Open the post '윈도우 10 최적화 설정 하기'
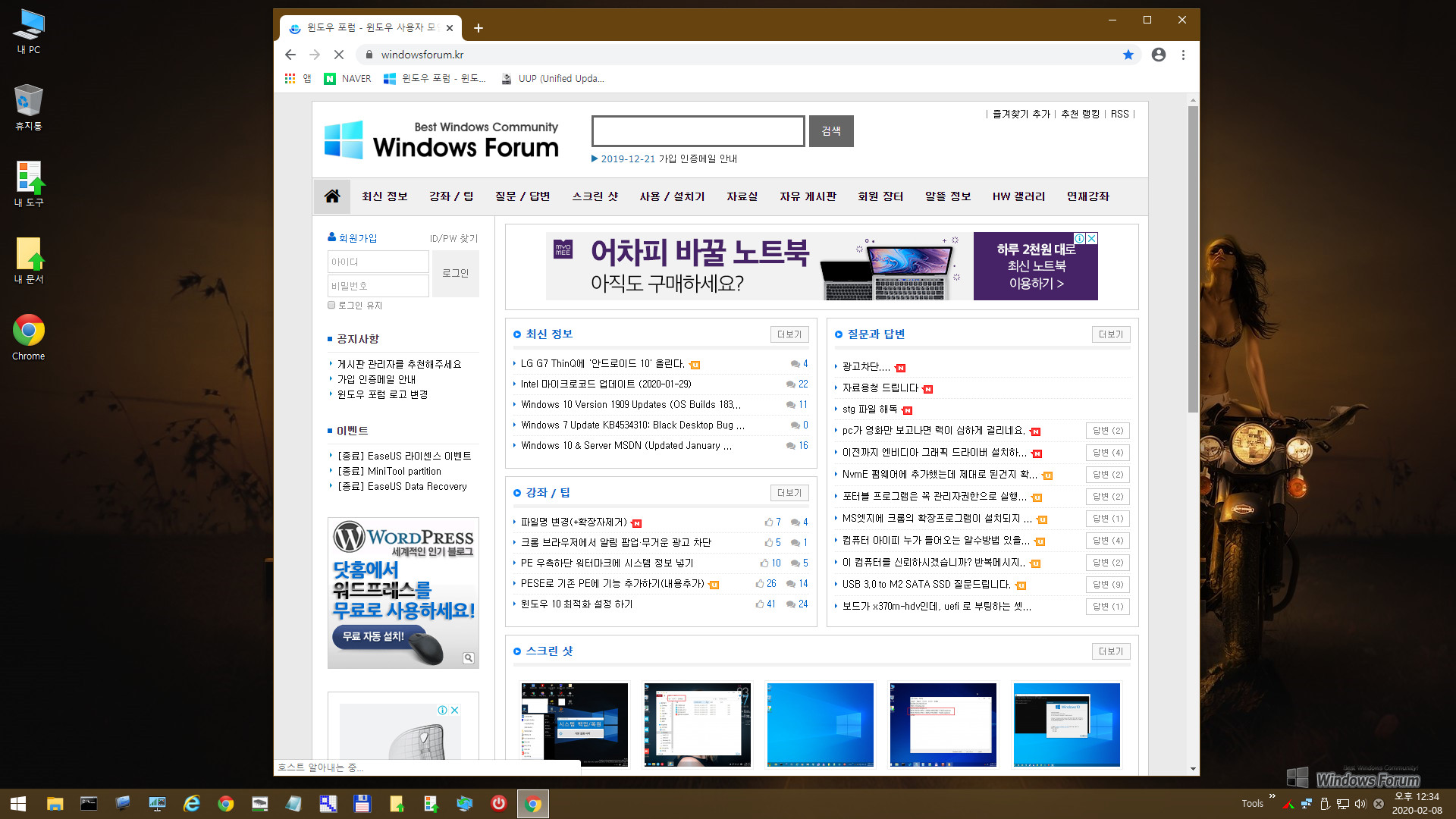The height and width of the screenshot is (819, 1456). (x=576, y=604)
